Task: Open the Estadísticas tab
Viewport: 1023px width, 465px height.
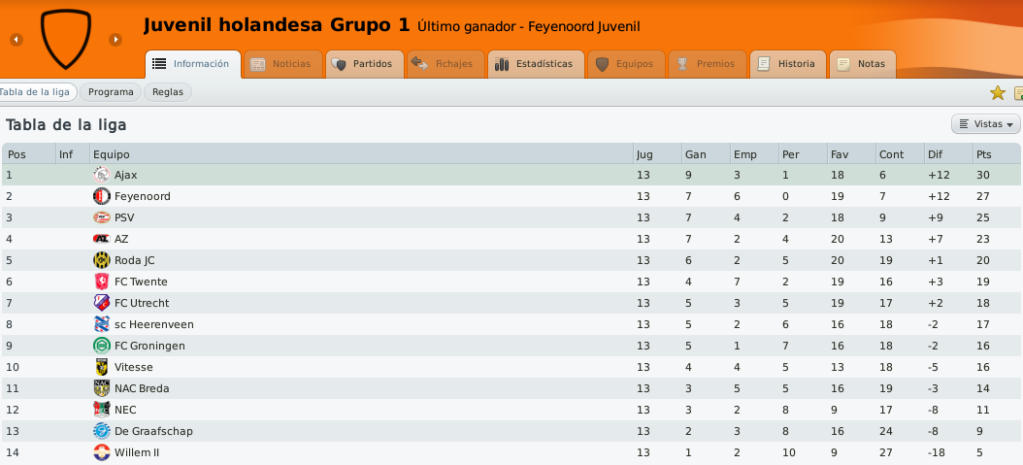Action: click(536, 64)
